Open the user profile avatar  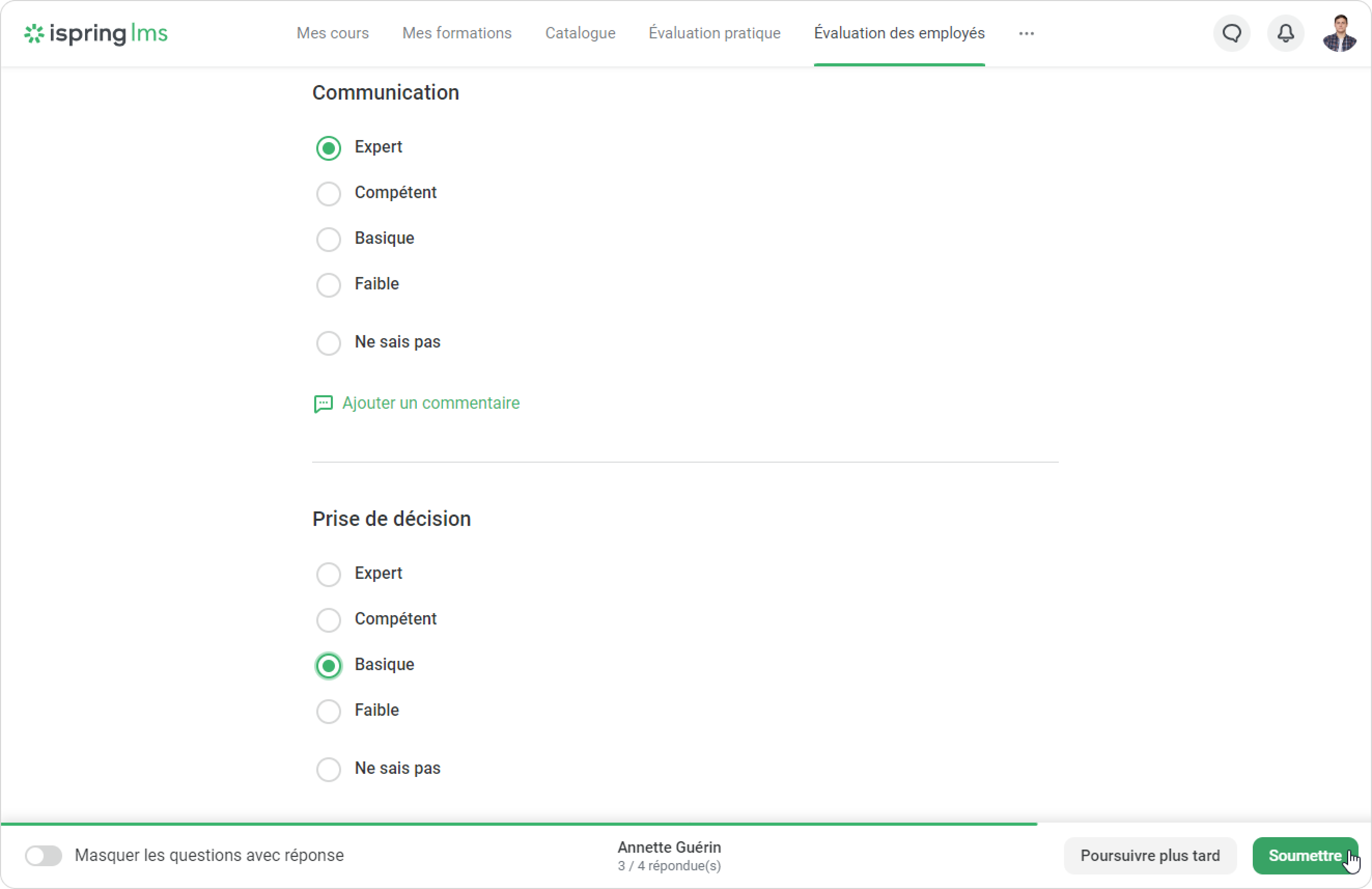click(1339, 33)
